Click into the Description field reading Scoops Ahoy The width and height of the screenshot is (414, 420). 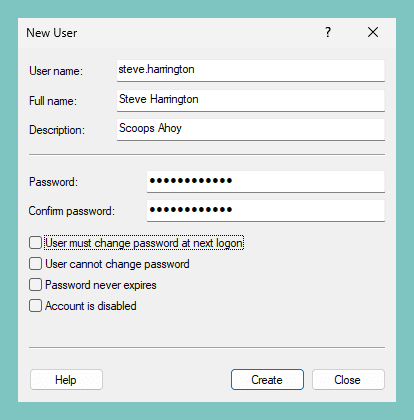[x=251, y=129]
